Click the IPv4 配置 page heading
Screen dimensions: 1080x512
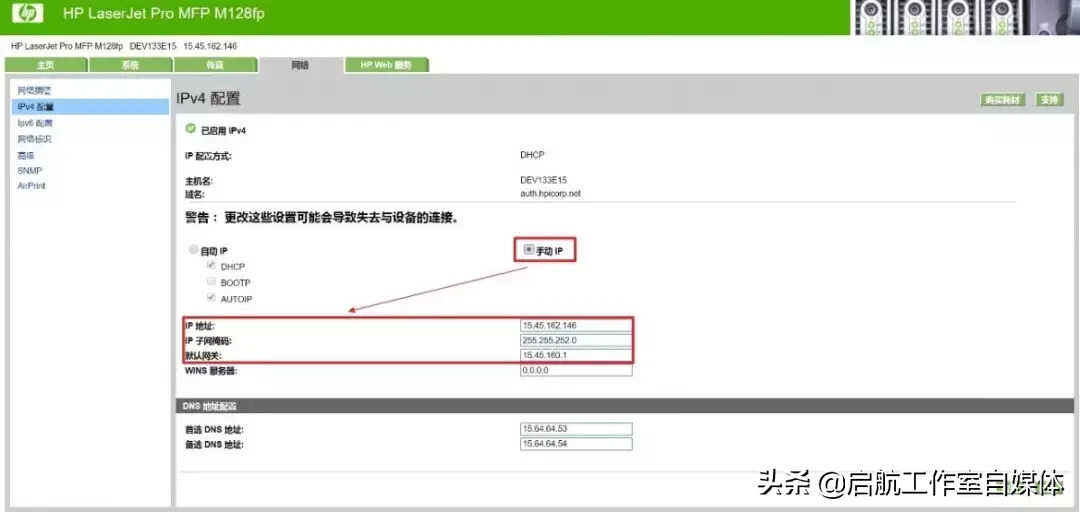pyautogui.click(x=209, y=99)
